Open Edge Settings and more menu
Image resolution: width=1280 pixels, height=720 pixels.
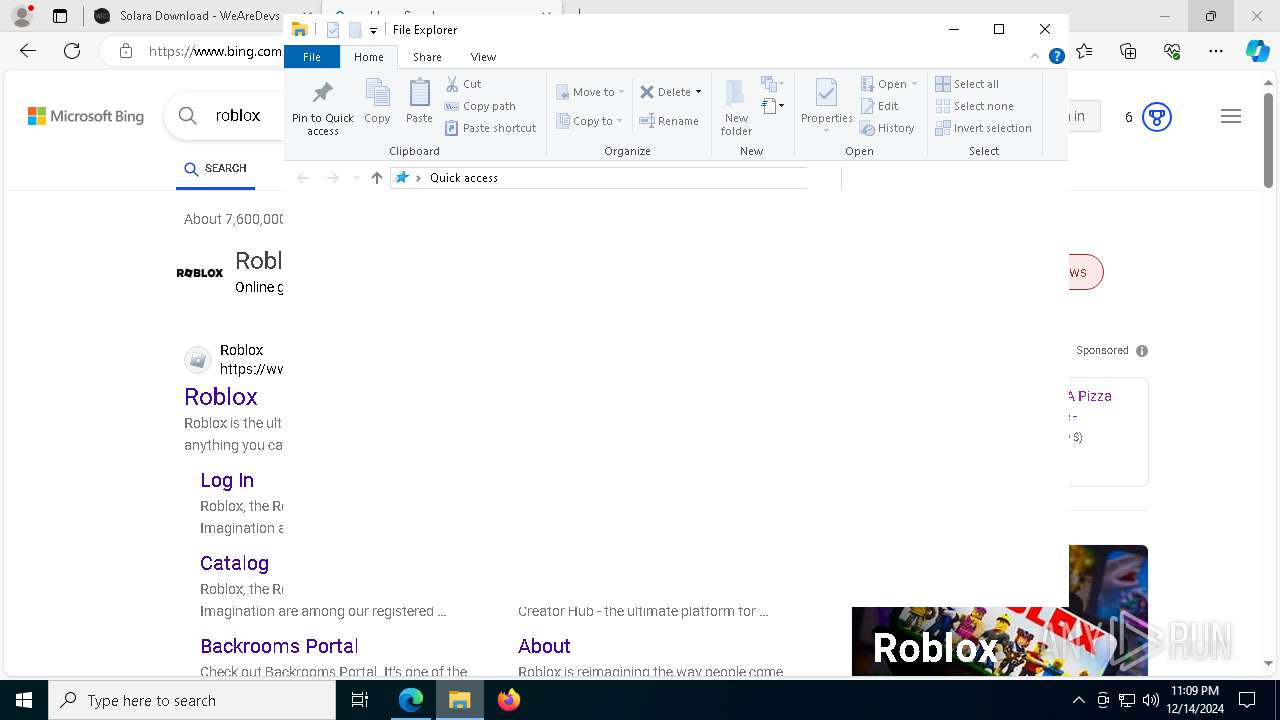(1216, 51)
